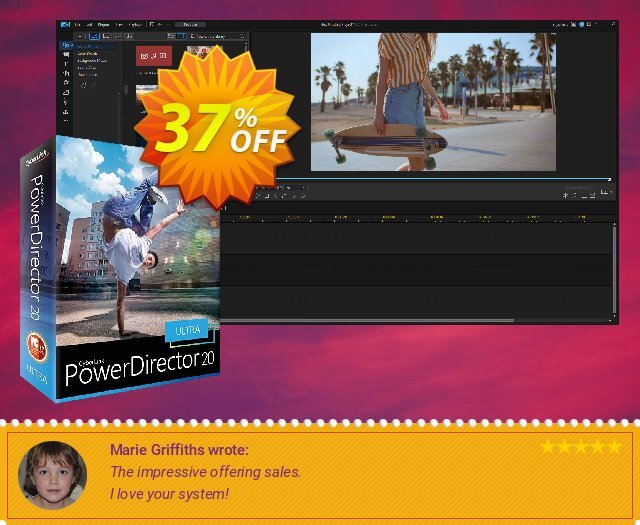The image size is (640, 525).
Task: Select Media Content in library tree
Action: click(88, 47)
